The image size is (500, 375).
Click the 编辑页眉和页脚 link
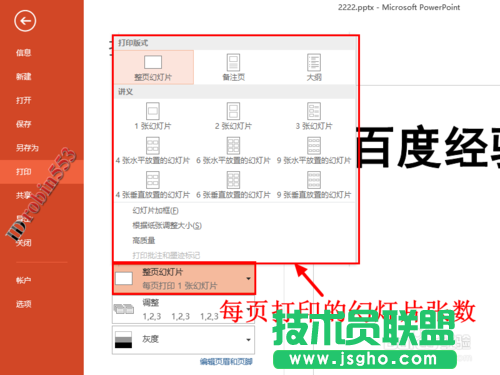click(226, 362)
